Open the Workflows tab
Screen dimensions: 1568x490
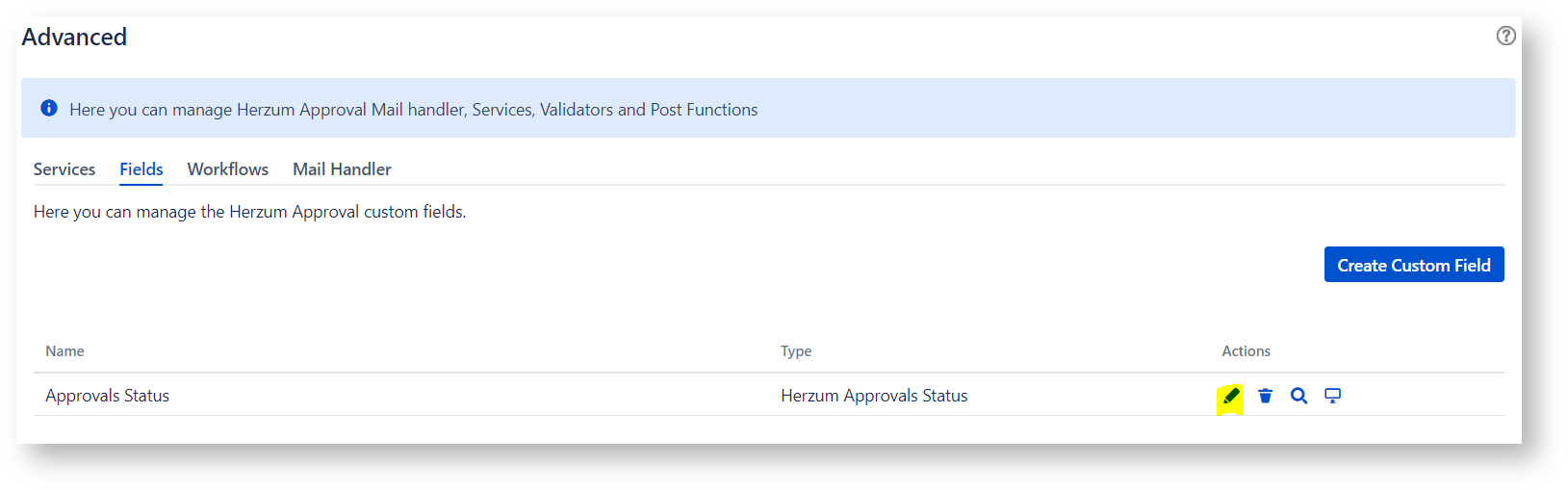coord(228,169)
